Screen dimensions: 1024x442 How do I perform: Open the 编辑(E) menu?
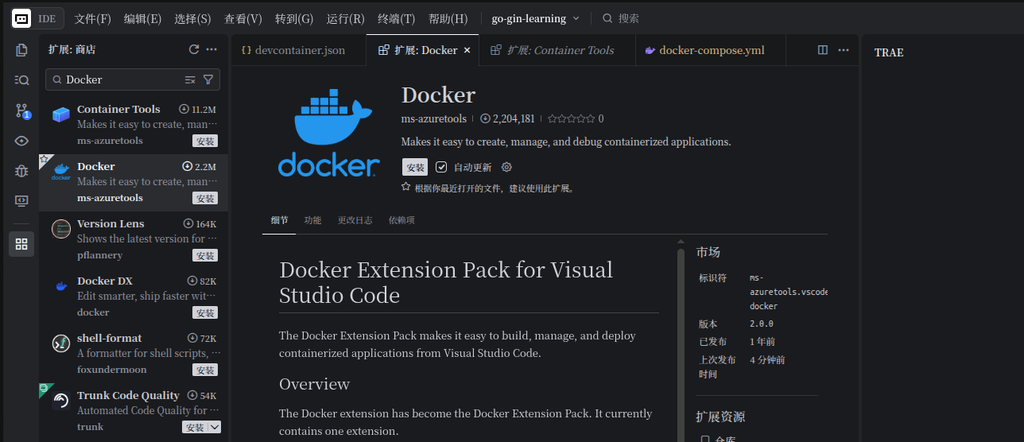click(142, 18)
